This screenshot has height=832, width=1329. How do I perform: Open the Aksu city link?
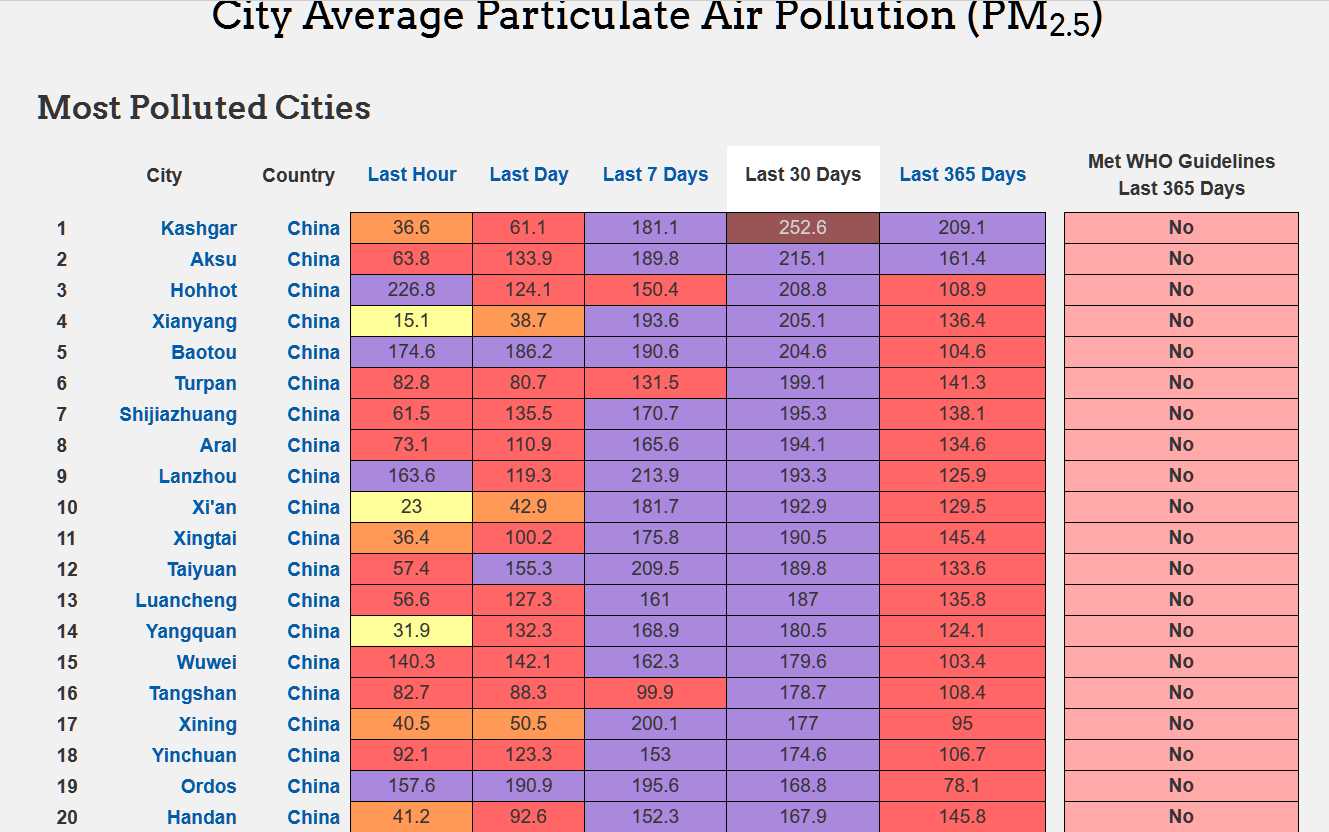click(x=213, y=259)
